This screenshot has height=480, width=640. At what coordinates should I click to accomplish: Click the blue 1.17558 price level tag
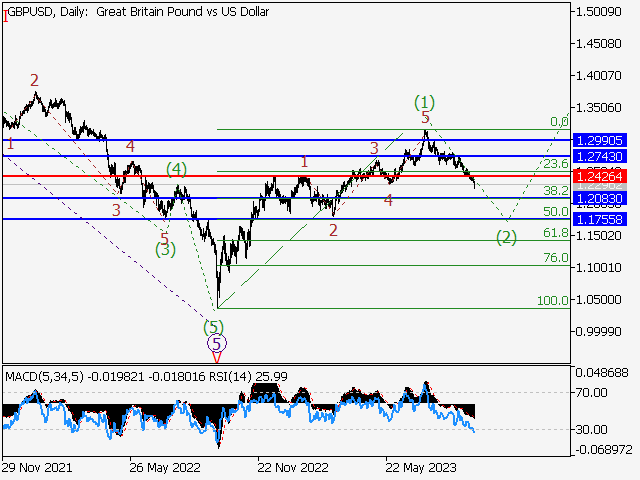(x=600, y=218)
